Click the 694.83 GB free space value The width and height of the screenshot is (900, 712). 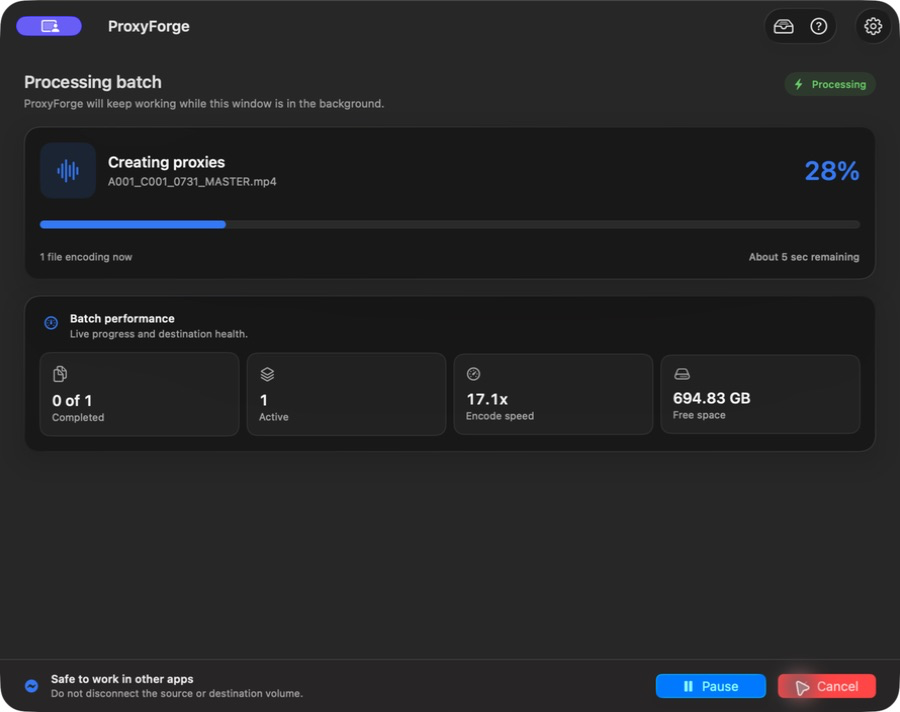(711, 398)
